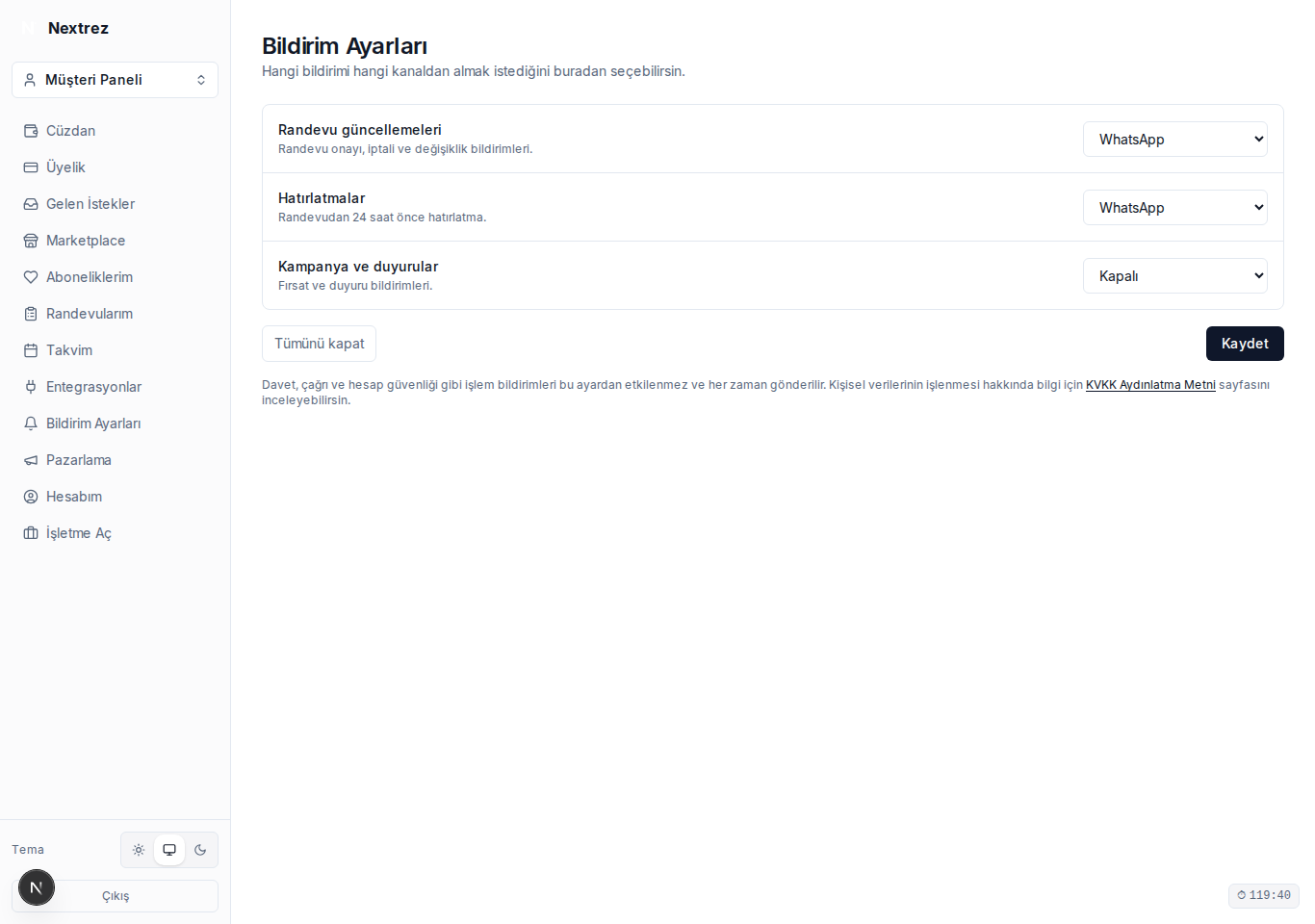Expand the Müşteri Paneli switcher

116,80
